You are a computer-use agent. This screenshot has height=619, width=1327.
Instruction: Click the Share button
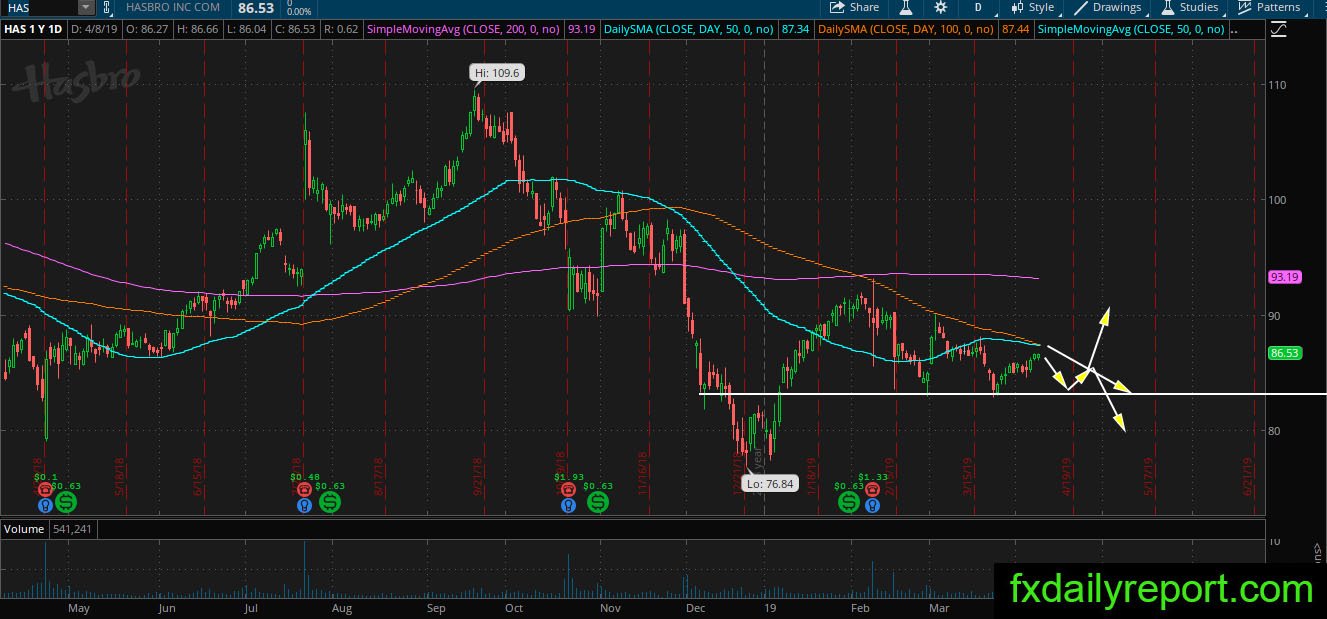point(855,7)
